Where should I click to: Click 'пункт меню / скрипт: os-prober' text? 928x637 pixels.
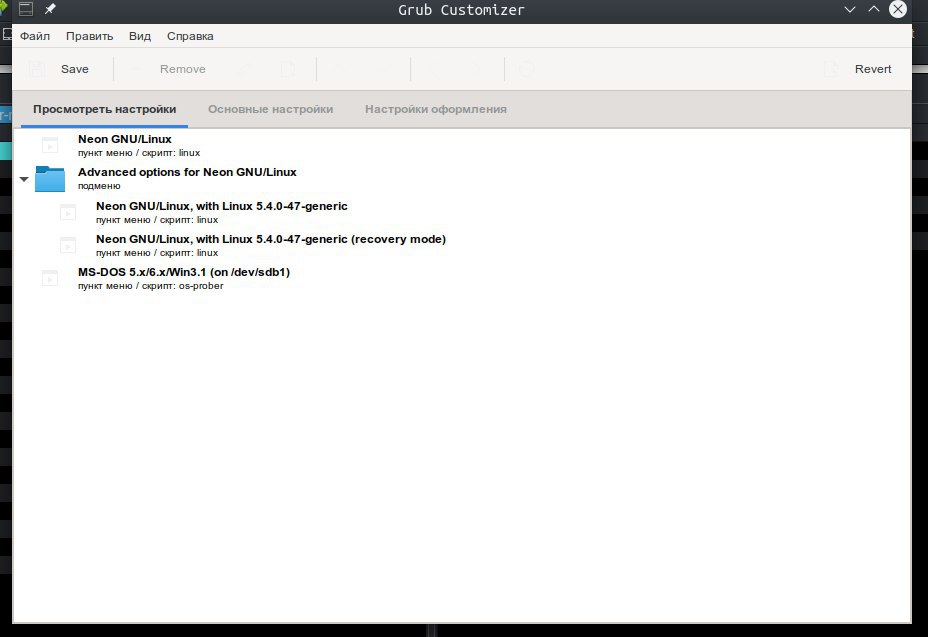tap(151, 286)
